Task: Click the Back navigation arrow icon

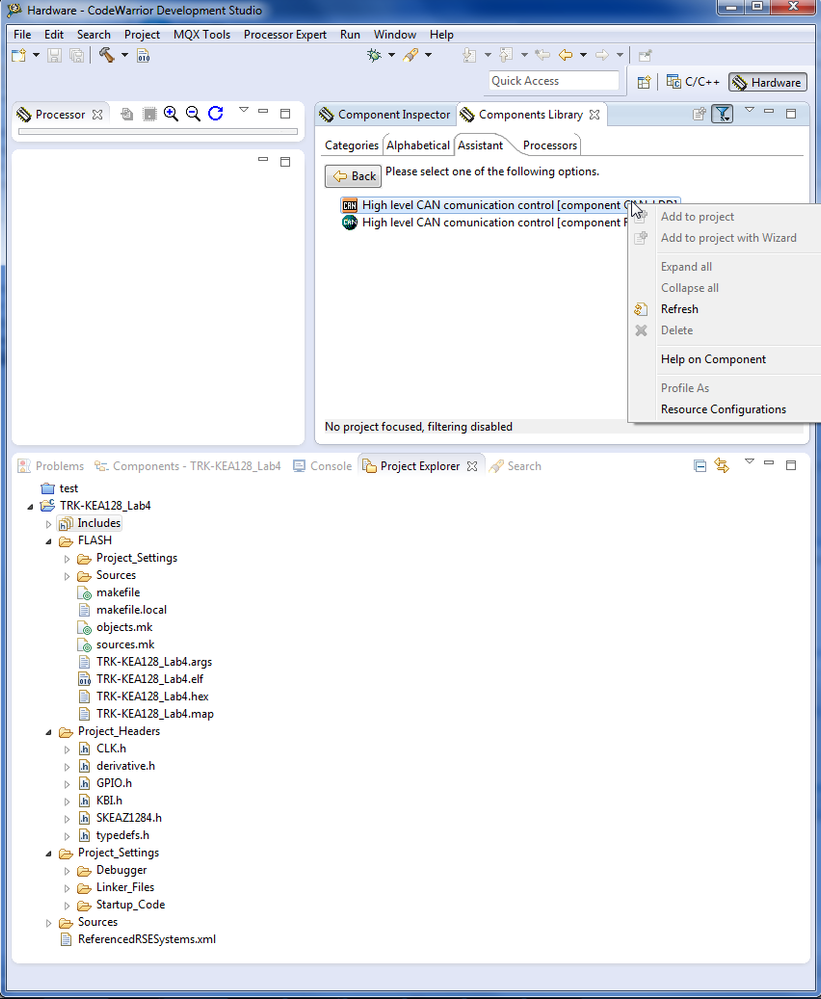Action: click(566, 55)
